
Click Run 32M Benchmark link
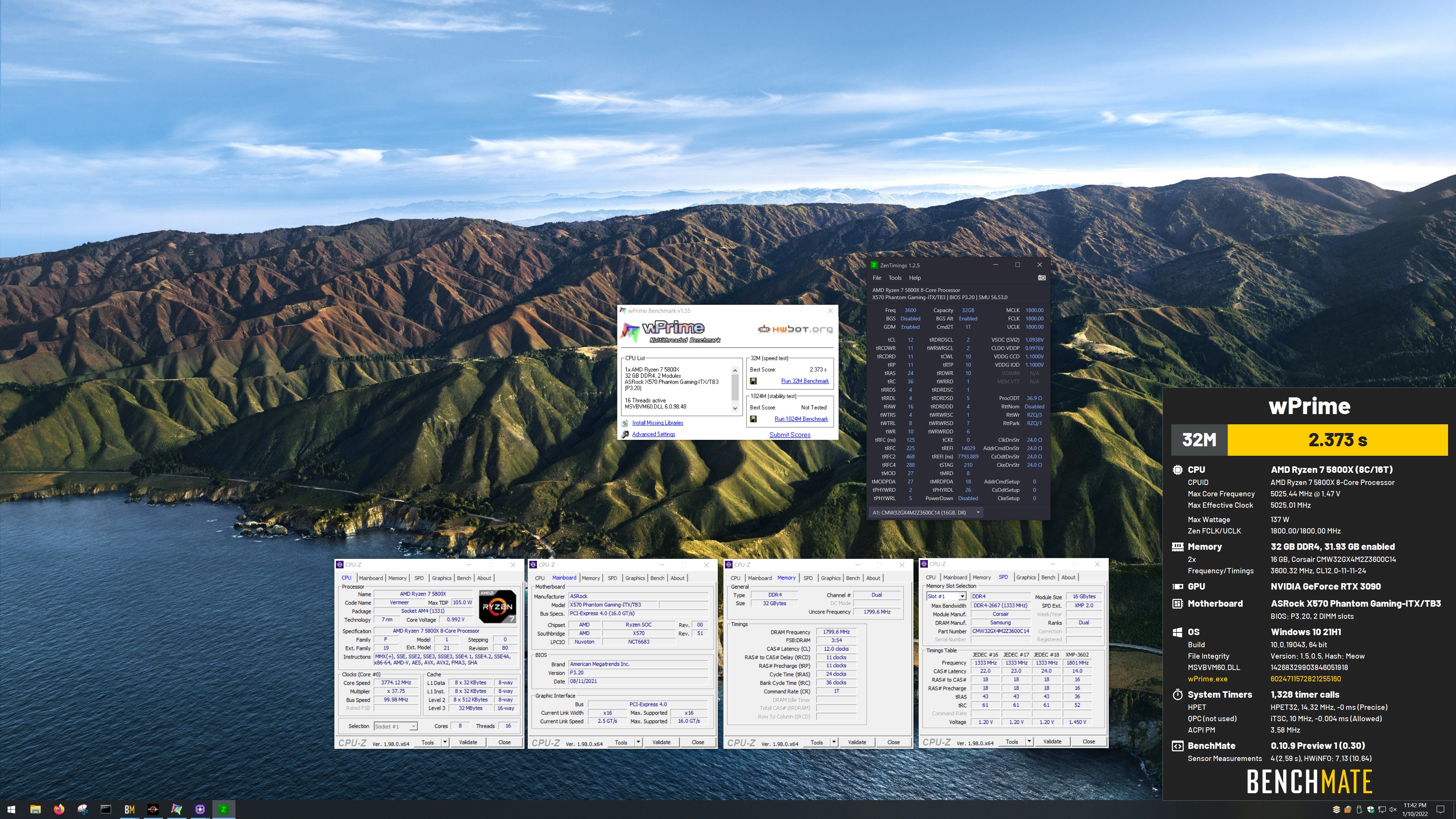[805, 381]
